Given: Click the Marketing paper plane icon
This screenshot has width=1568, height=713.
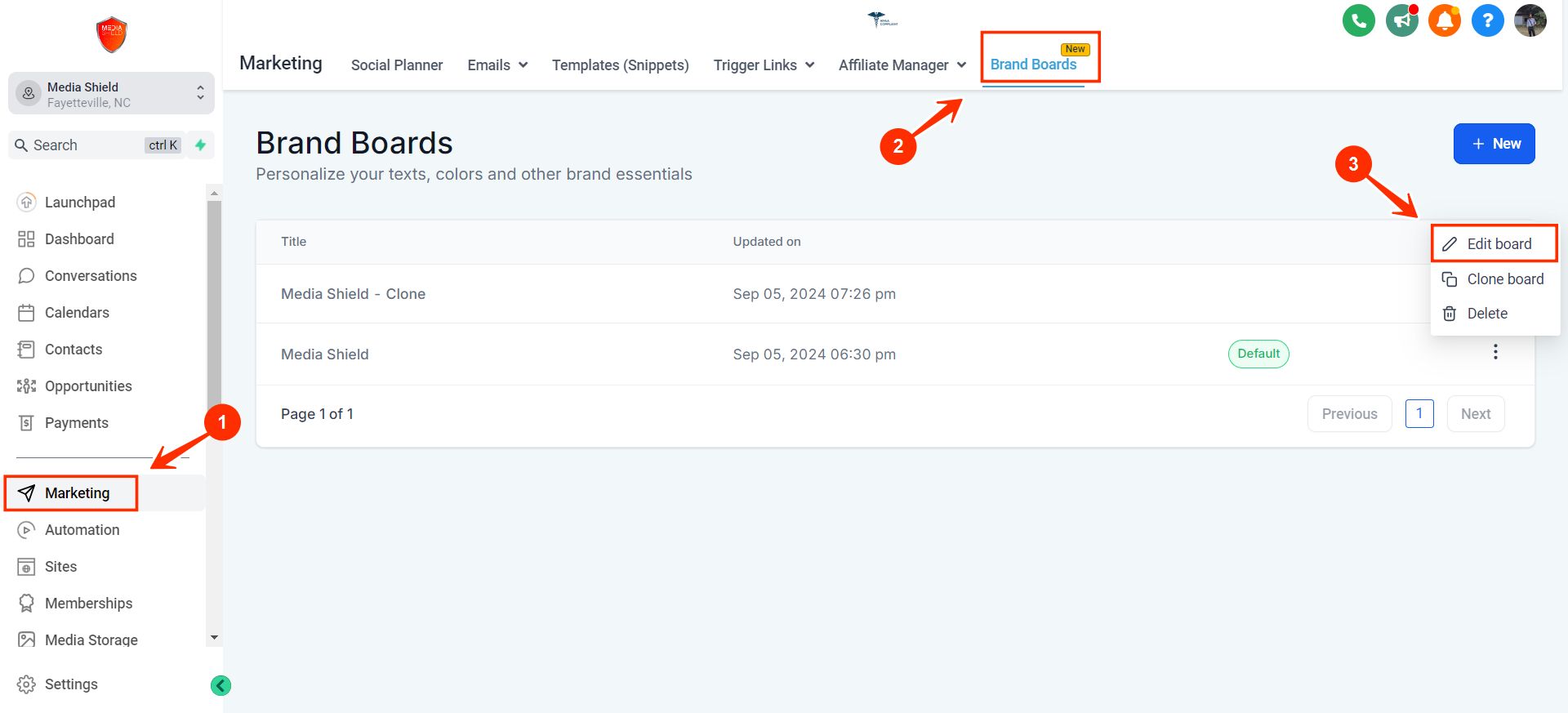Looking at the screenshot, I should [26, 492].
